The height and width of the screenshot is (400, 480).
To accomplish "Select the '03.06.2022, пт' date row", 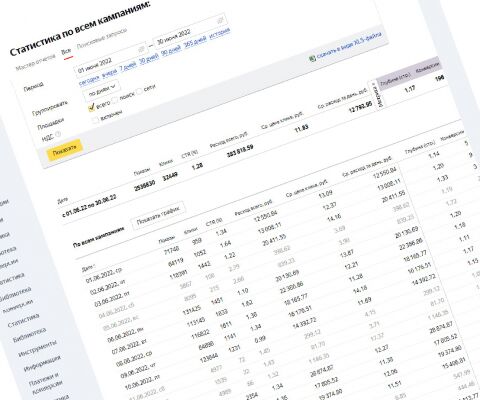I will click(112, 300).
